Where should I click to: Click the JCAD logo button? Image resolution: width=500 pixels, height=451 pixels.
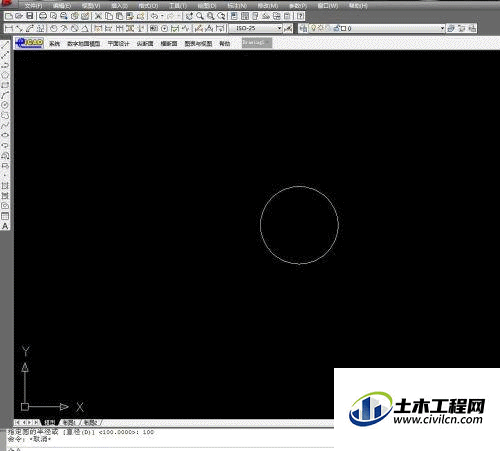pyautogui.click(x=29, y=43)
